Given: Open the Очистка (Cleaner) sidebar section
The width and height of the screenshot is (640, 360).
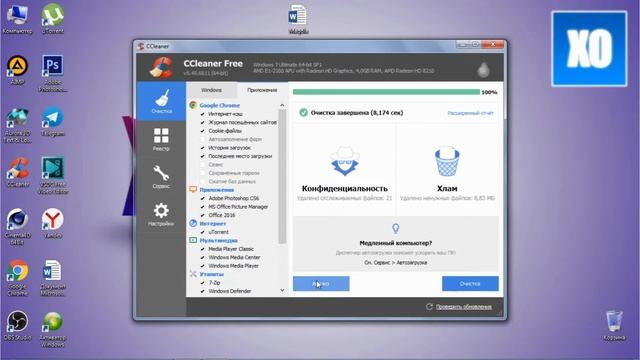Looking at the screenshot, I should click(161, 101).
